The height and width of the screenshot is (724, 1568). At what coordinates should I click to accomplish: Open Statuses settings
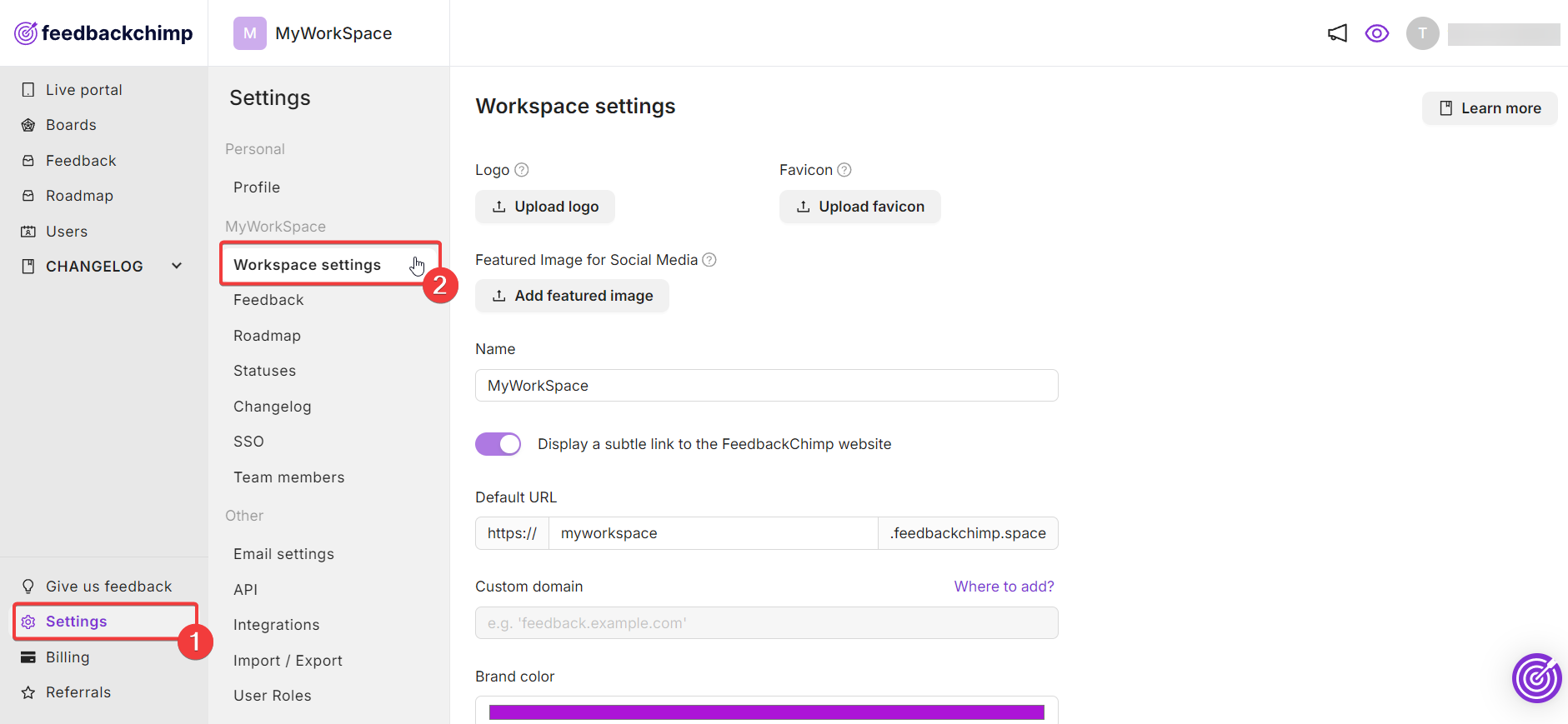coord(264,371)
